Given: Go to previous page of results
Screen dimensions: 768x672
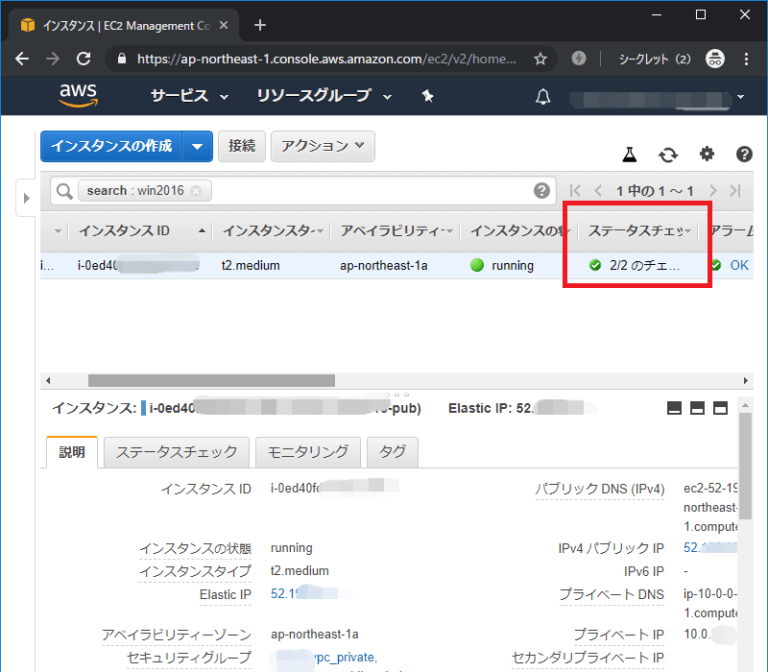Looking at the screenshot, I should click(598, 191).
